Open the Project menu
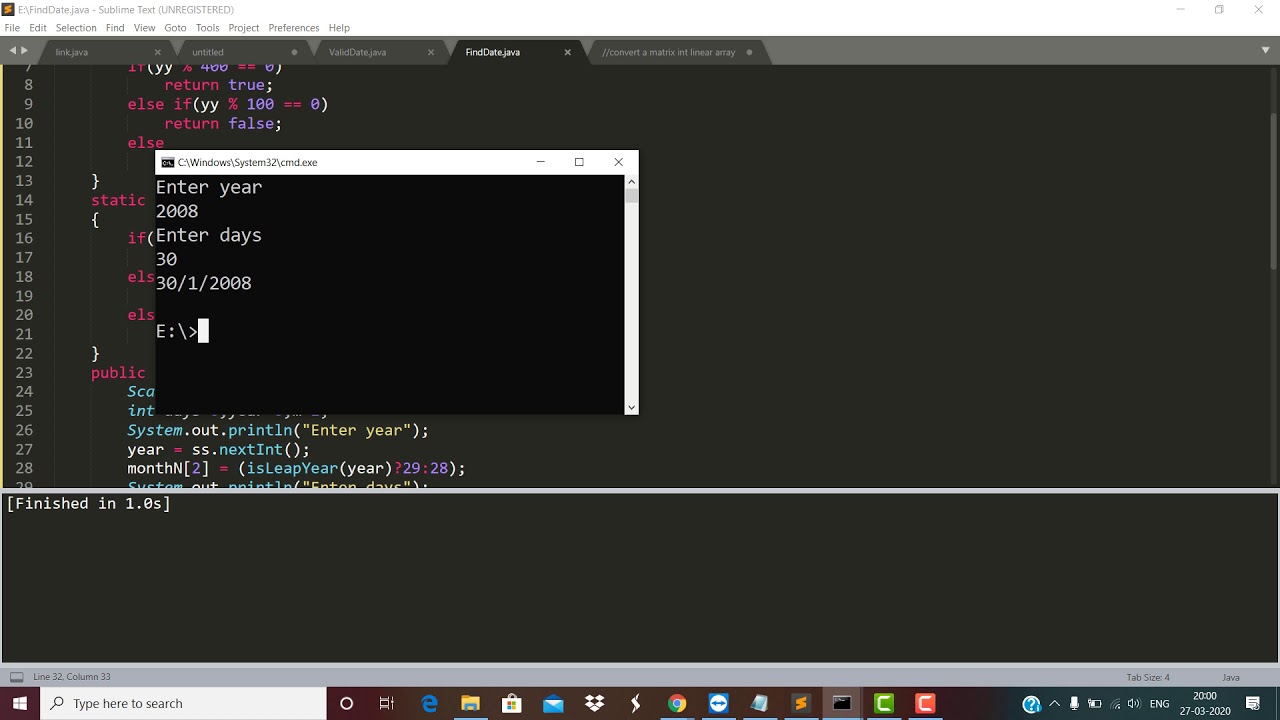1280x720 pixels. pyautogui.click(x=244, y=28)
